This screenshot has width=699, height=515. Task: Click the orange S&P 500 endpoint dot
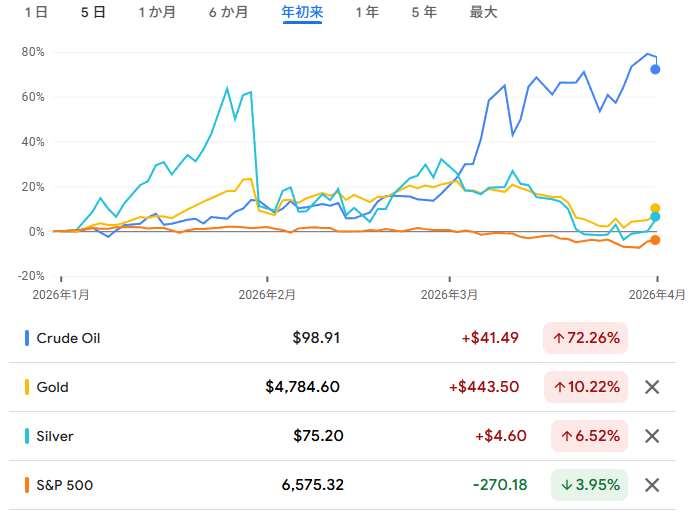[656, 240]
